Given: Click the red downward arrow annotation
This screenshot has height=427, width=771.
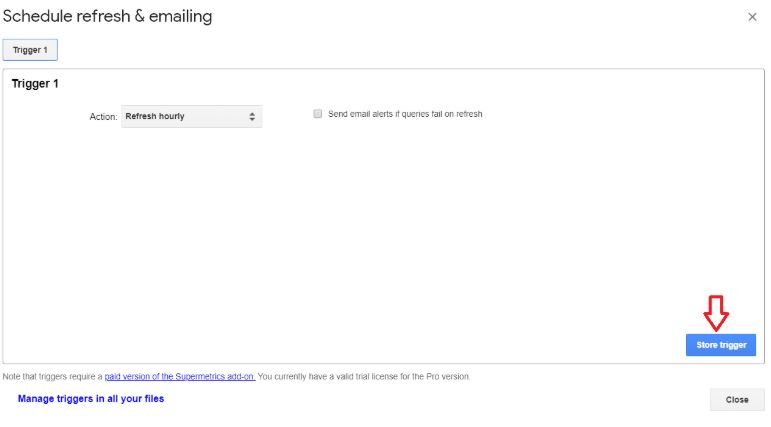Looking at the screenshot, I should (x=716, y=313).
